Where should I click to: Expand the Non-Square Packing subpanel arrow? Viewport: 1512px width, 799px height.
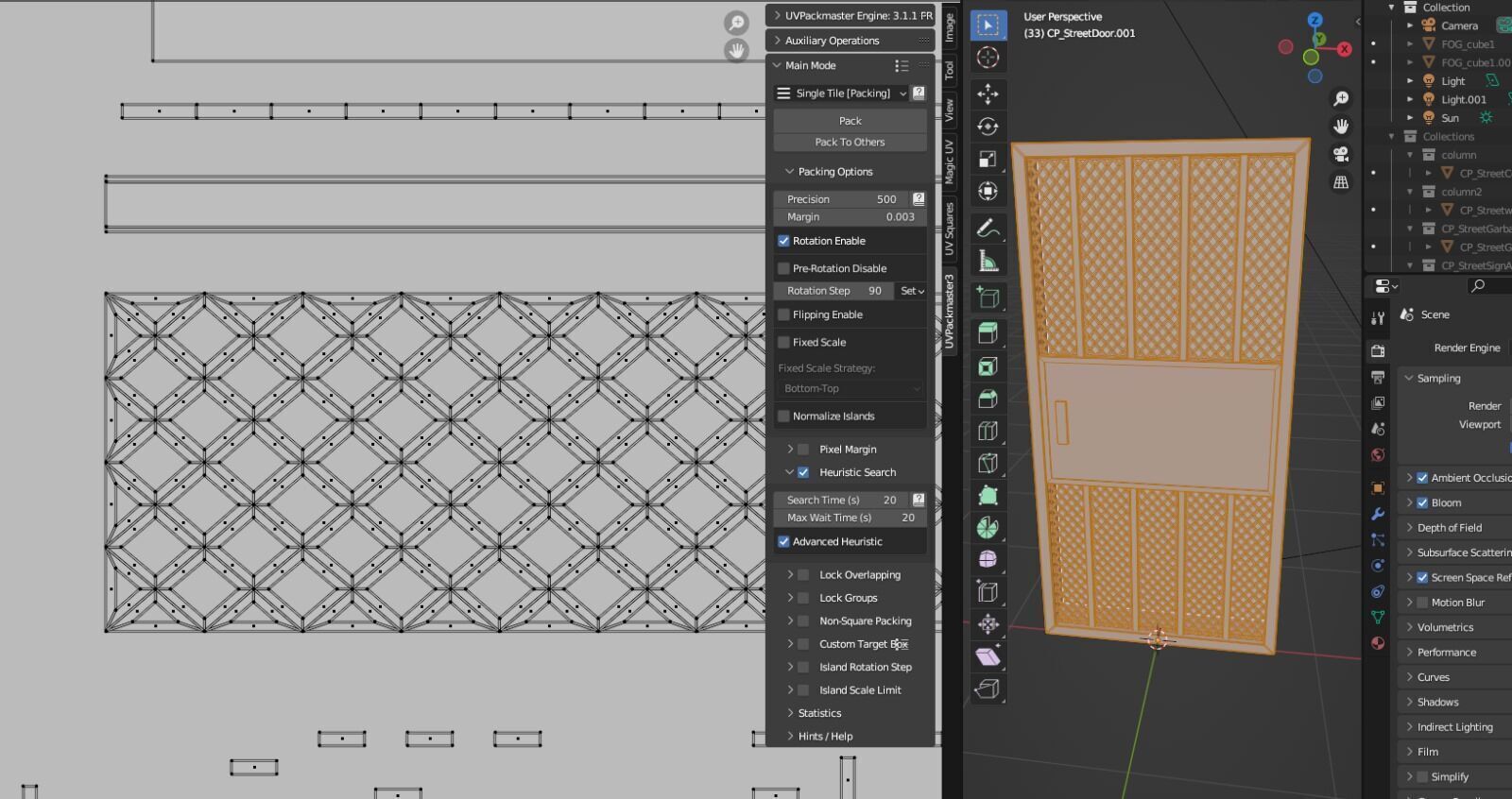[x=790, y=620]
